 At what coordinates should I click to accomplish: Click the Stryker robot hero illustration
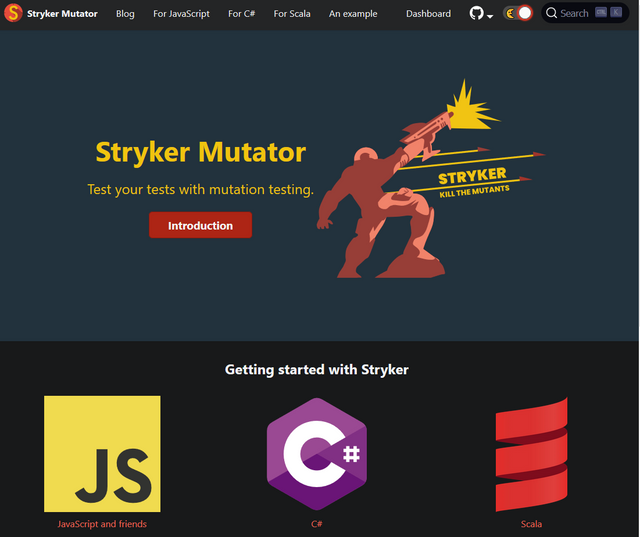coord(431,179)
